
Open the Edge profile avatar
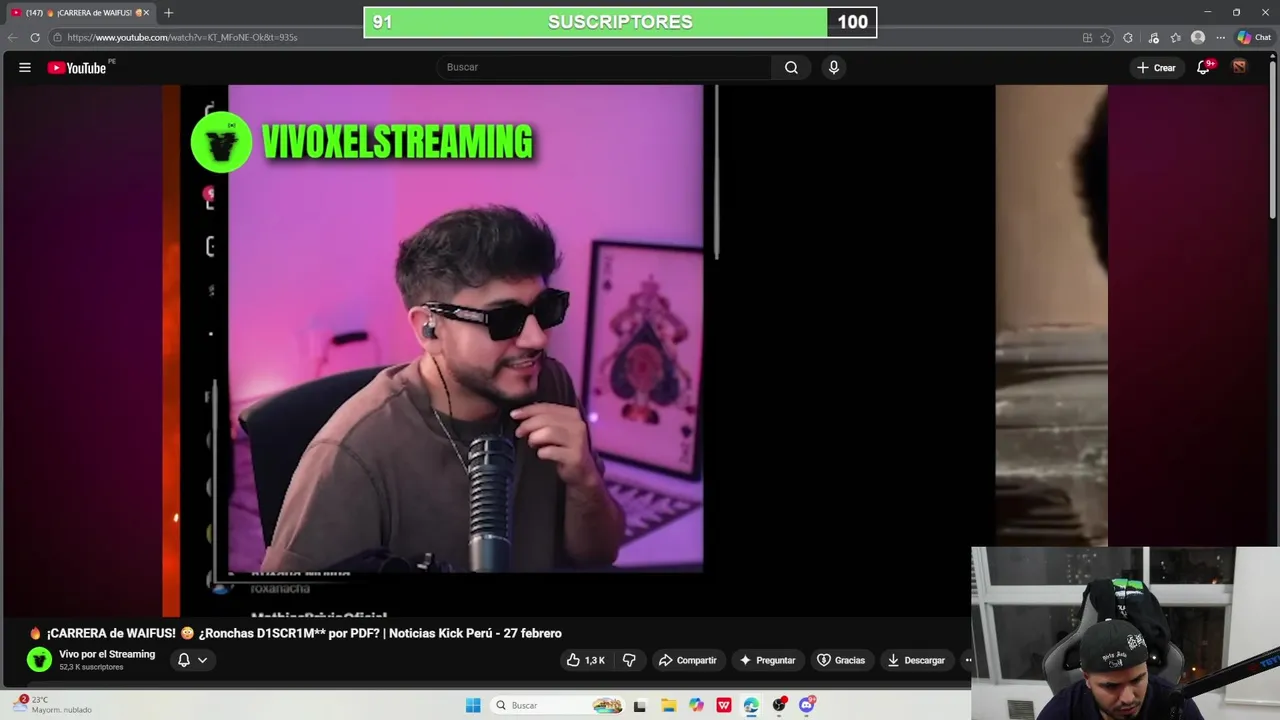(1198, 37)
